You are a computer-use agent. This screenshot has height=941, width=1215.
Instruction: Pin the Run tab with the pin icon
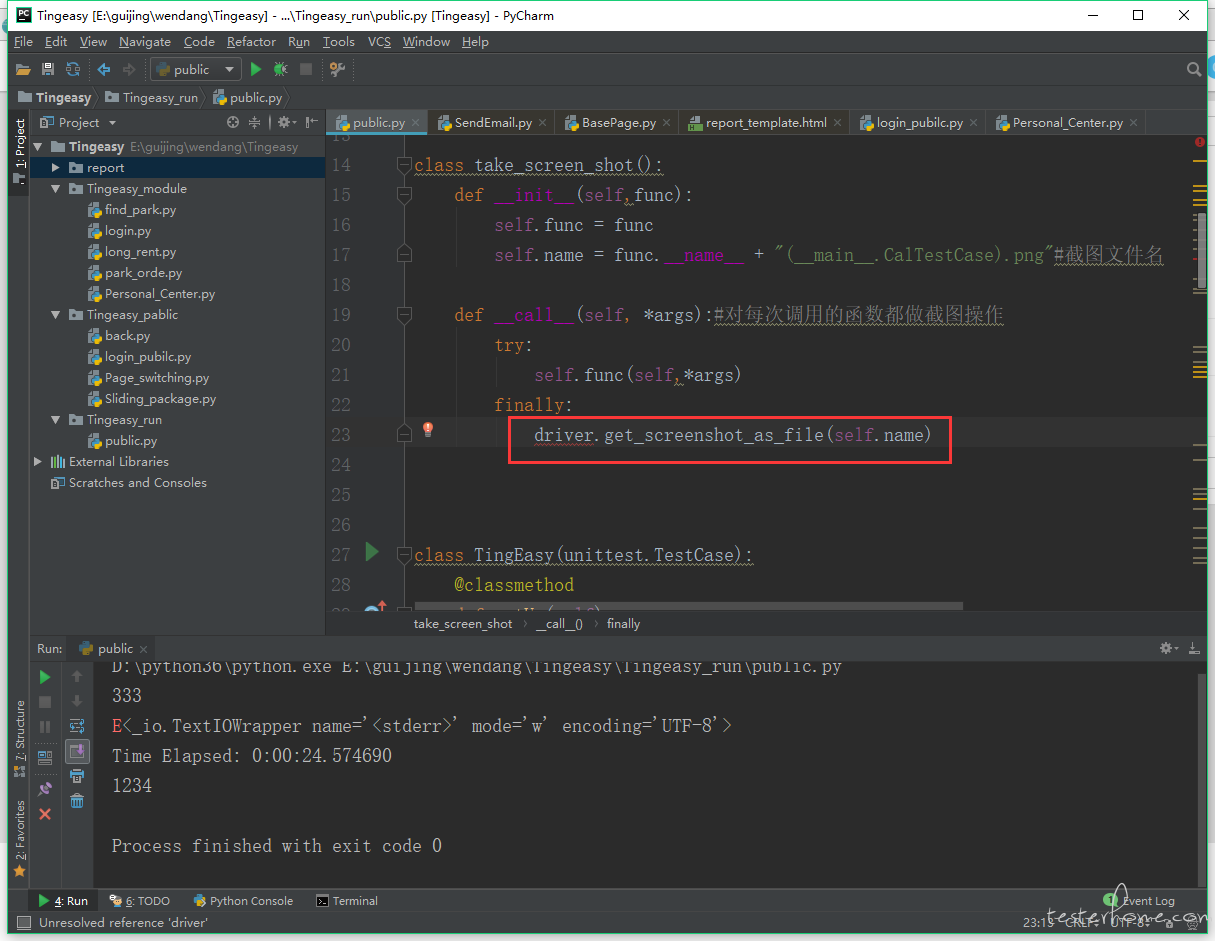(45, 788)
